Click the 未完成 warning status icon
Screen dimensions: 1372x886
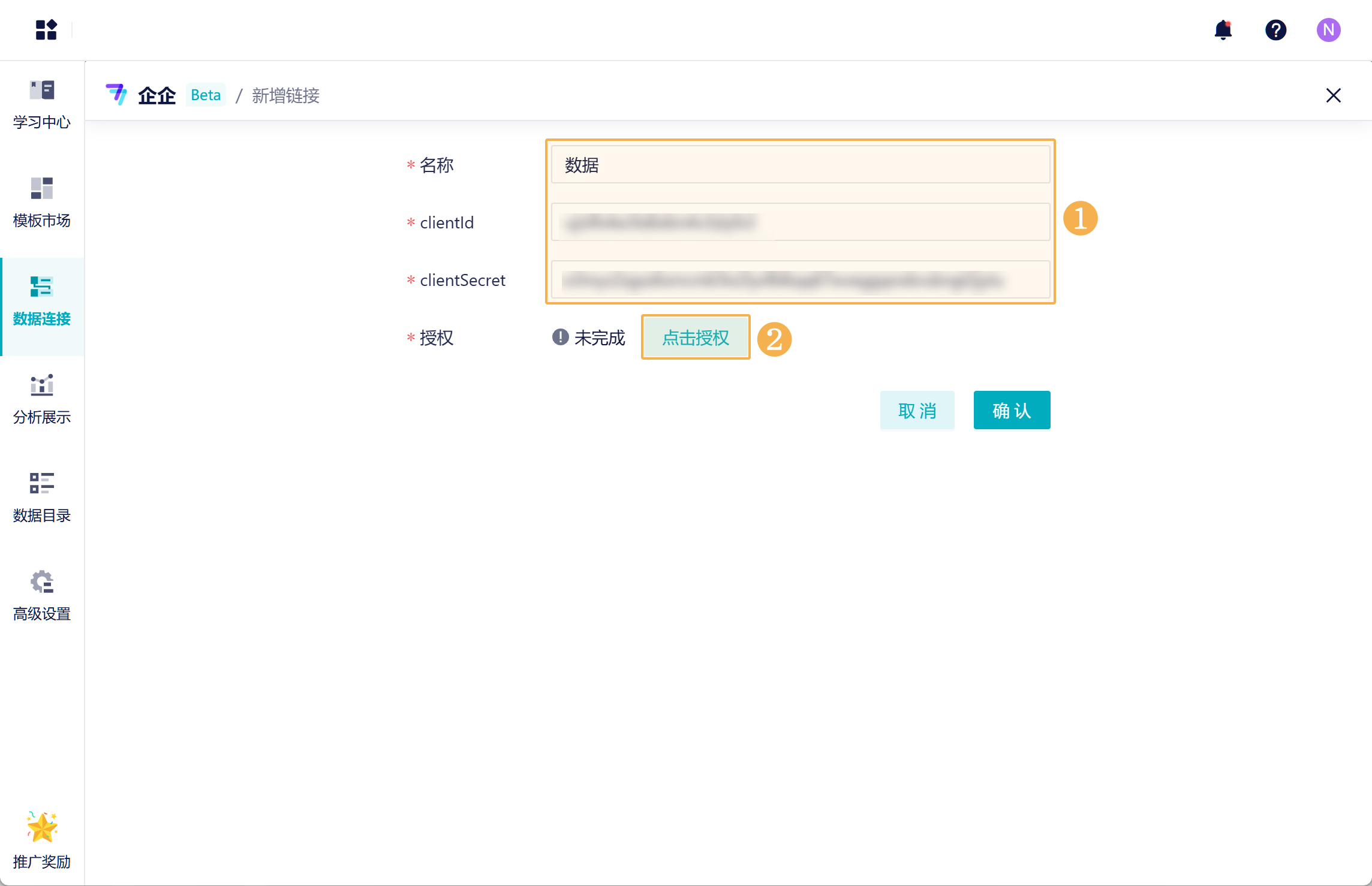(560, 337)
